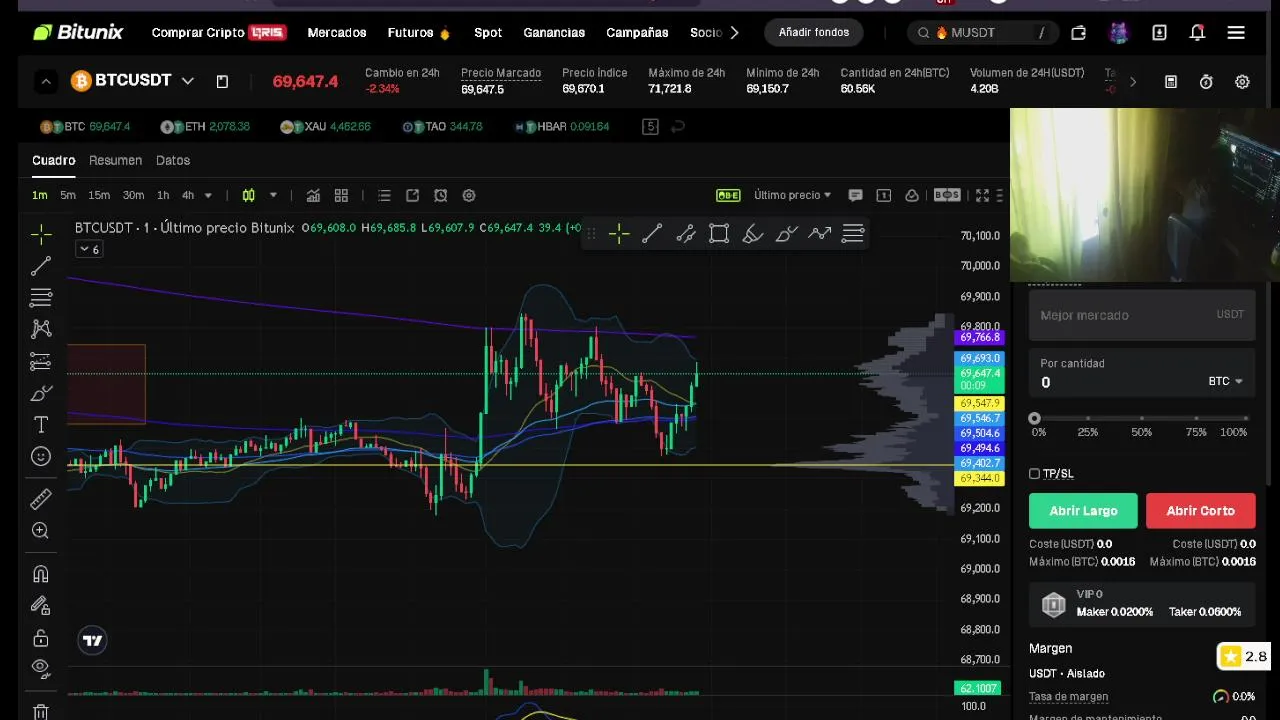Select the 15m timeframe
Viewport: 1280px width, 720px height.
click(x=99, y=195)
